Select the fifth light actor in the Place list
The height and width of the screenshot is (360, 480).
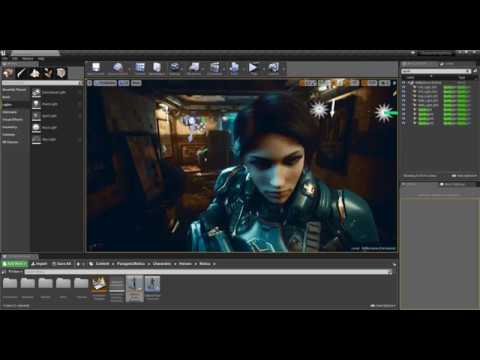click(56, 139)
